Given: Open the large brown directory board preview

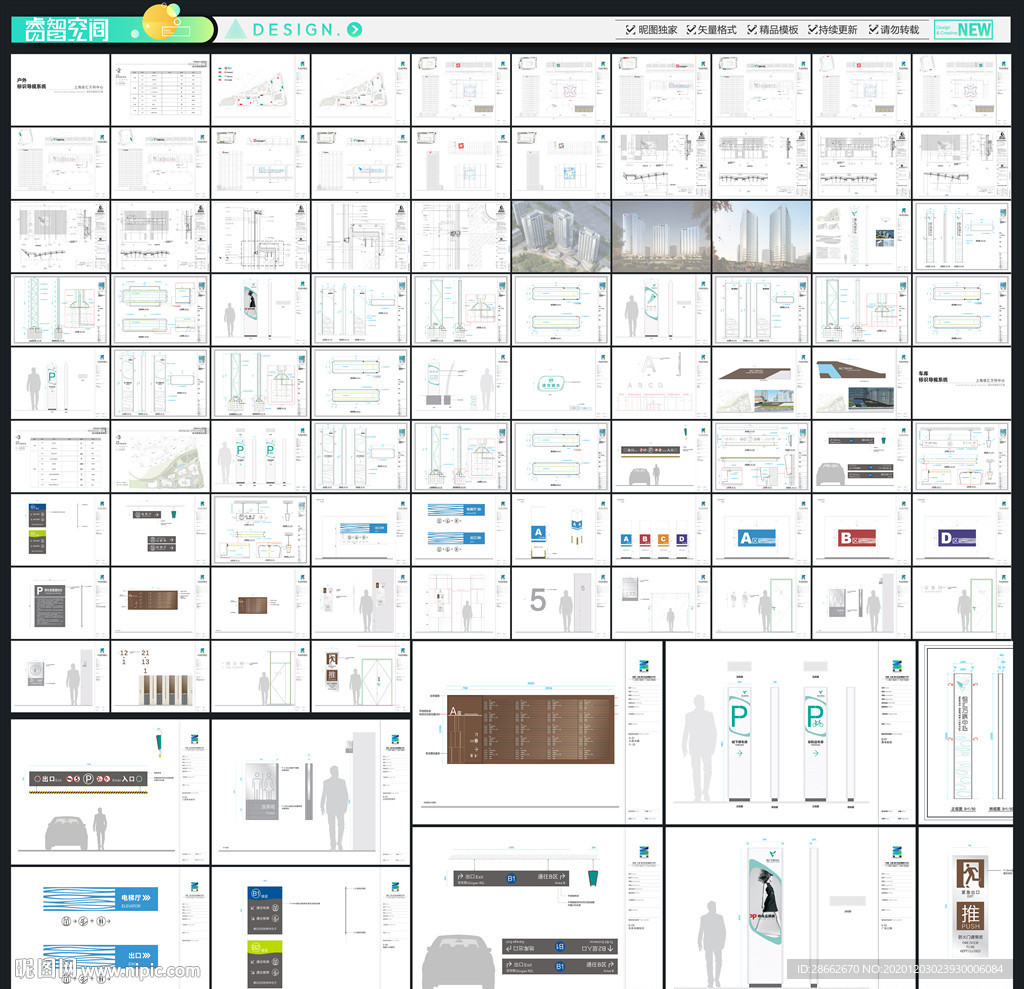Looking at the screenshot, I should (x=537, y=732).
